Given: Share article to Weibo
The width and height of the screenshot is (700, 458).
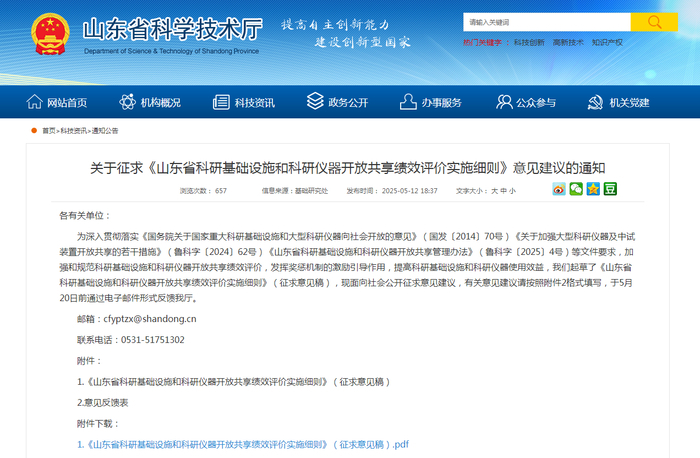Looking at the screenshot, I should (x=559, y=189).
